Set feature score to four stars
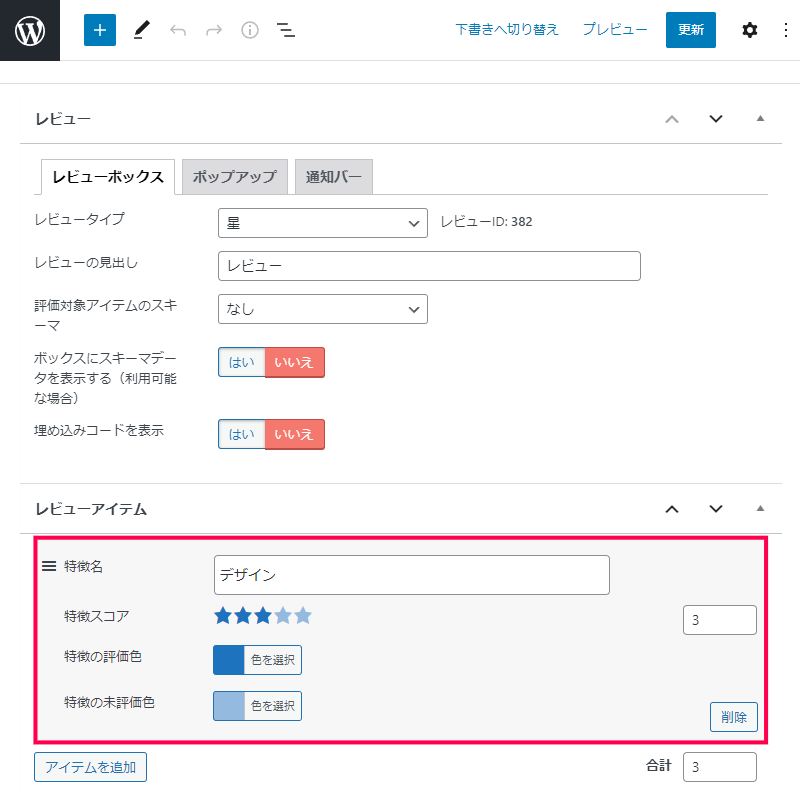This screenshot has width=800, height=791. (x=283, y=615)
